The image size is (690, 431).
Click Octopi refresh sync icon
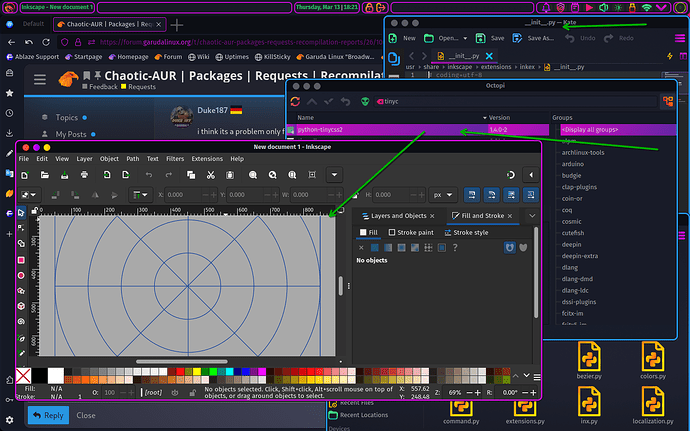295,102
